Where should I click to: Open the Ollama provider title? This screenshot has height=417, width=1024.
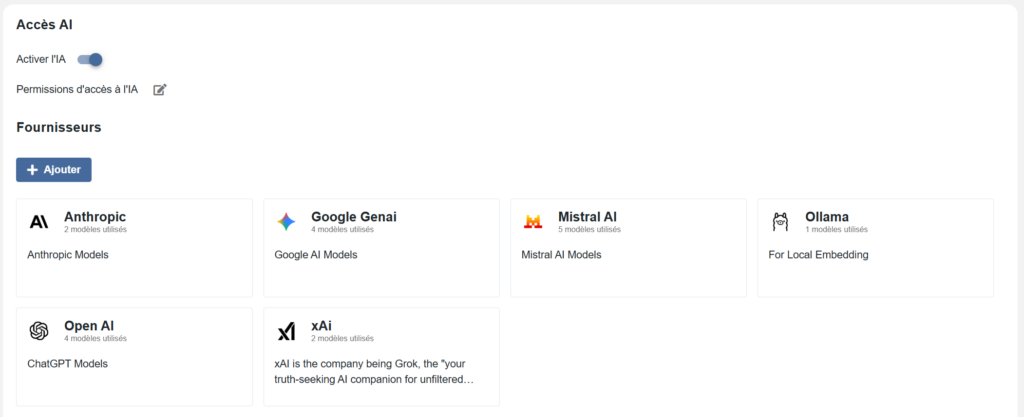[x=827, y=217]
